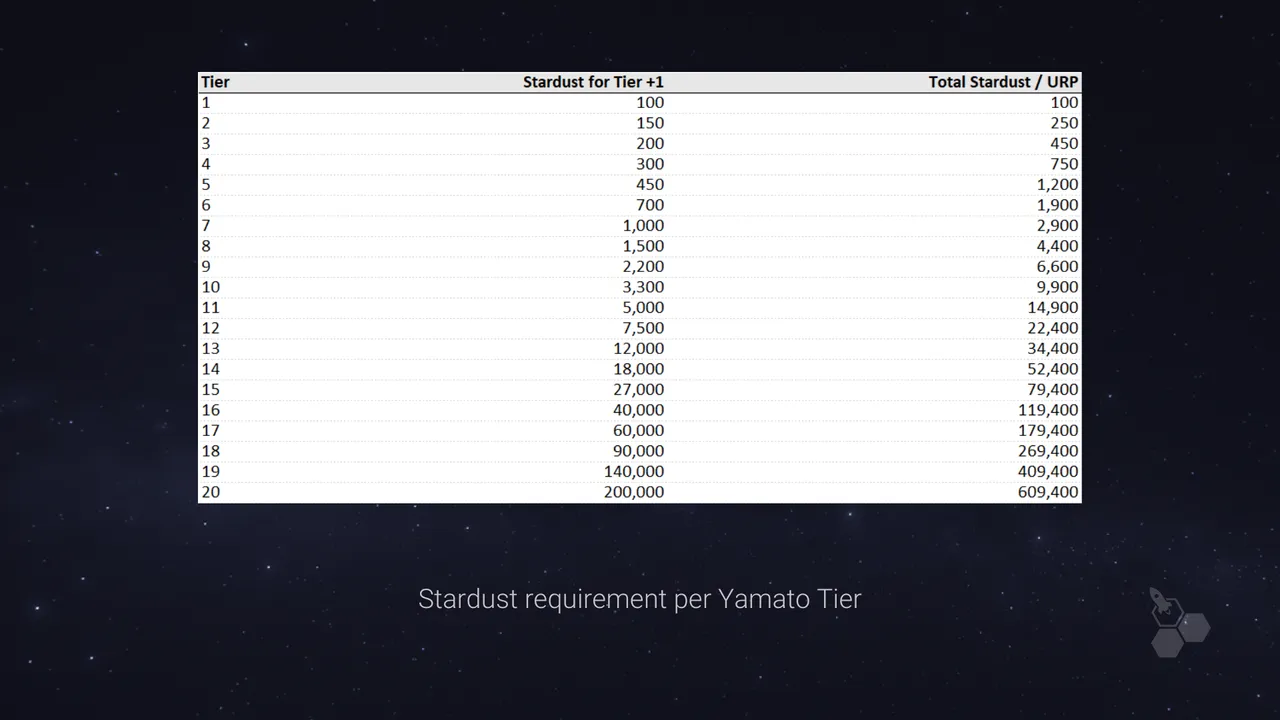
Task: Select Tier 5's Stardust for Tier +1 value 450
Action: click(650, 184)
